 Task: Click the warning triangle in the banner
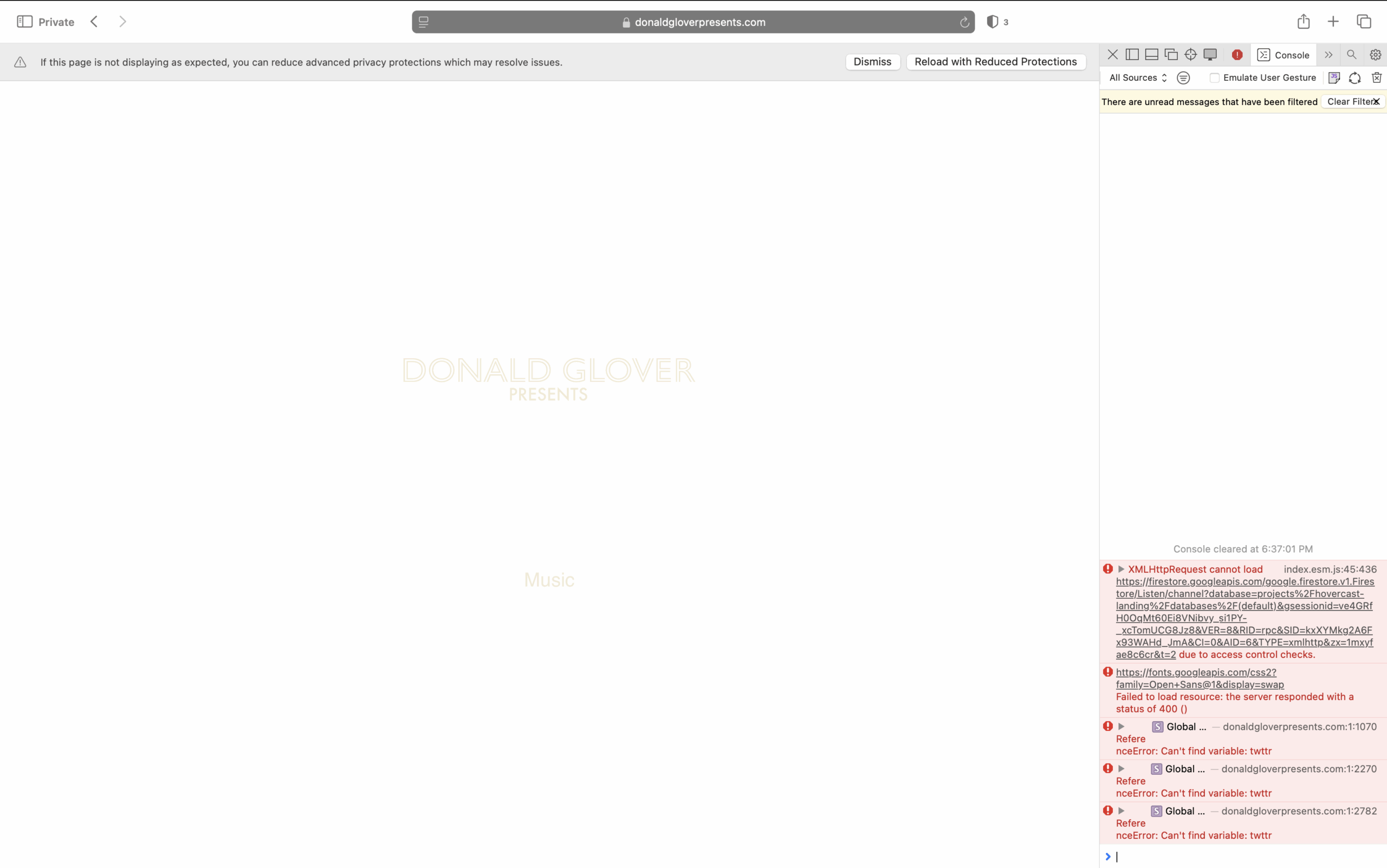(20, 62)
